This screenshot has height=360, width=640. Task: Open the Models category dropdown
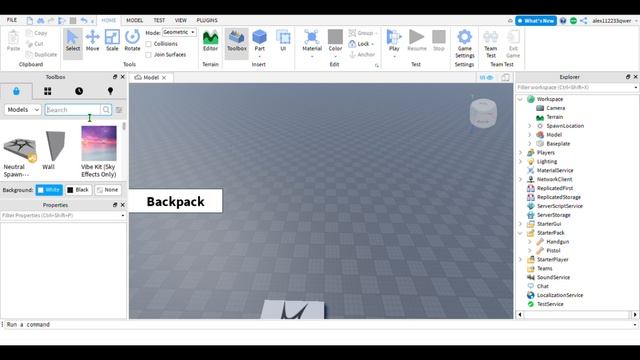[x=23, y=109]
